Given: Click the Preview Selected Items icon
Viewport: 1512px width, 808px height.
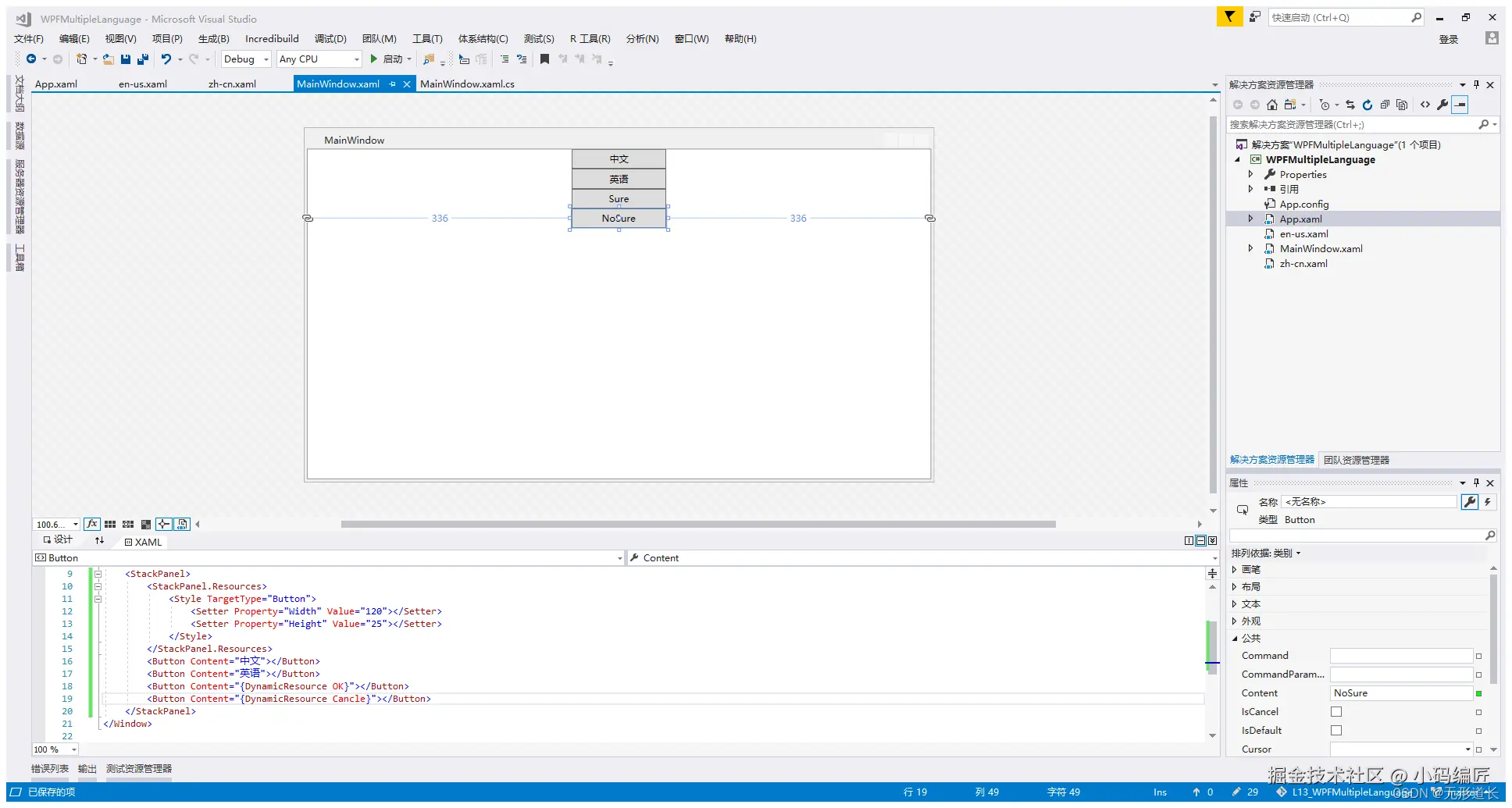Looking at the screenshot, I should pos(1460,105).
